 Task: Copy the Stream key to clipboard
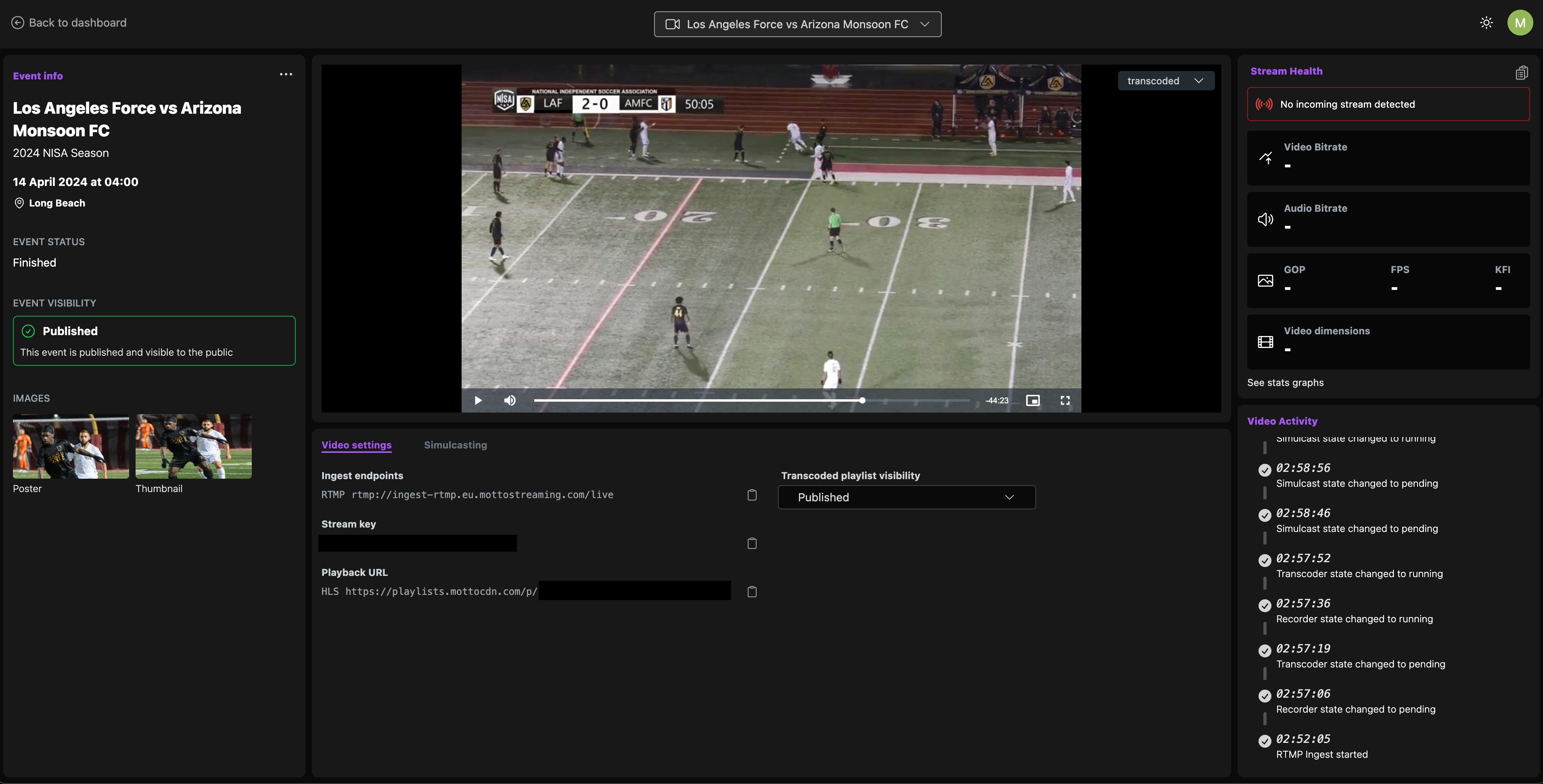tap(752, 543)
